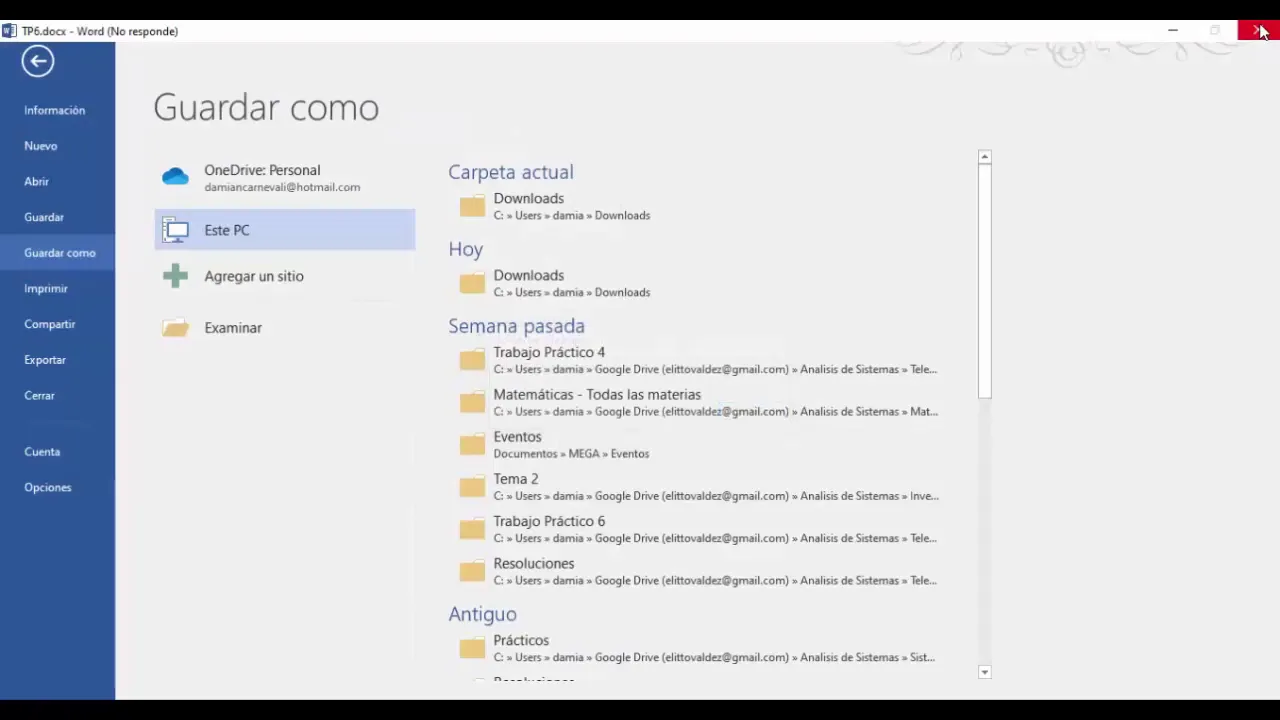
Task: Click the Trabajo Práctico 6 folder icon
Action: tap(472, 530)
